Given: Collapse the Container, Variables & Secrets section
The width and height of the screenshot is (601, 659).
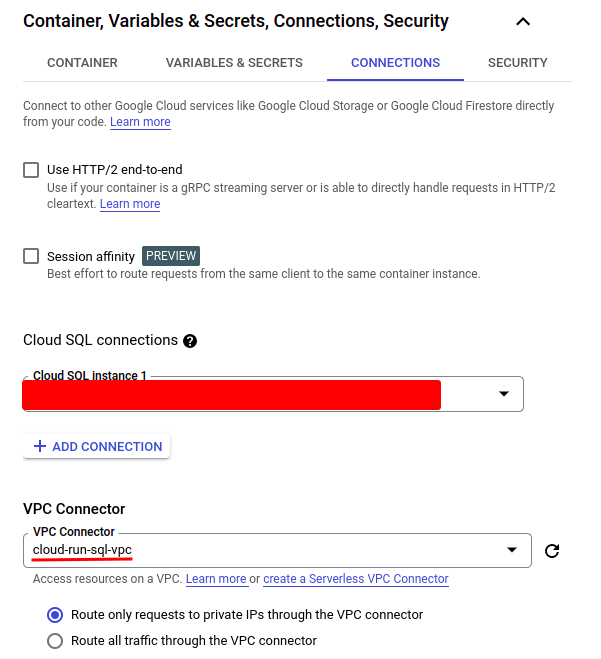Looking at the screenshot, I should tap(522, 21).
